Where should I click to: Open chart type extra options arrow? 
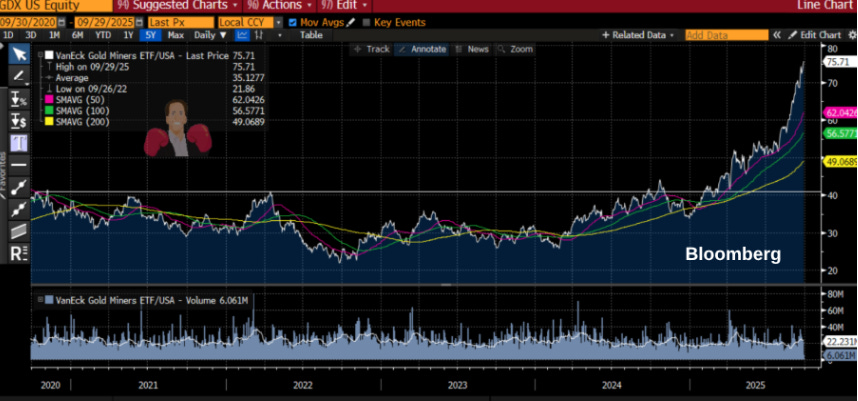(280, 35)
